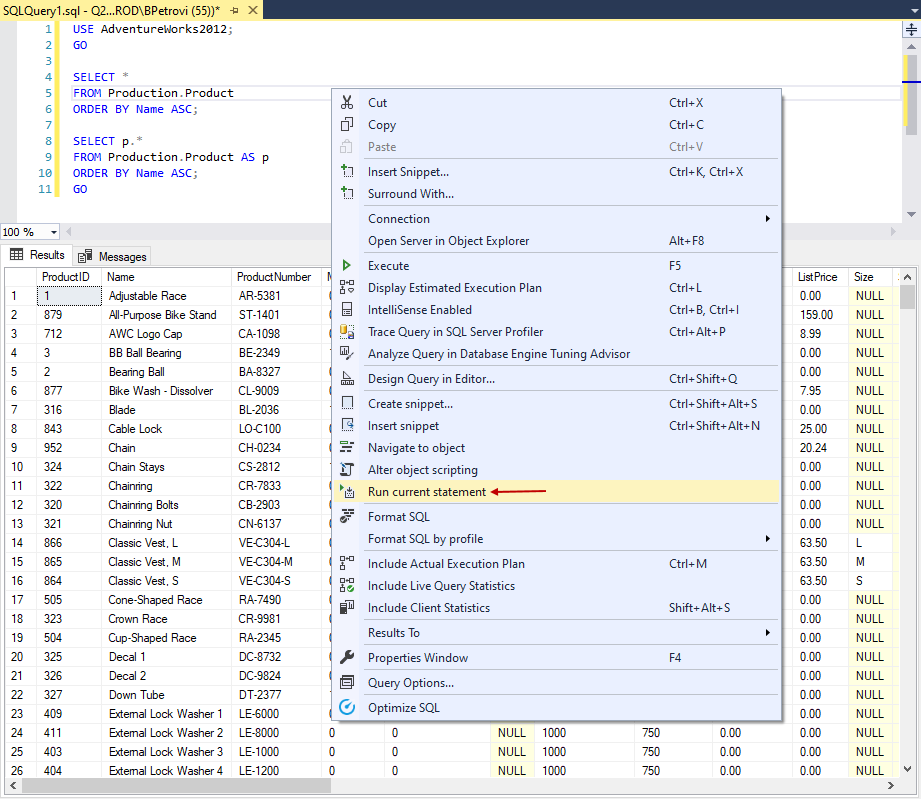
Task: Click the Properties Window wrench icon
Action: click(x=347, y=657)
